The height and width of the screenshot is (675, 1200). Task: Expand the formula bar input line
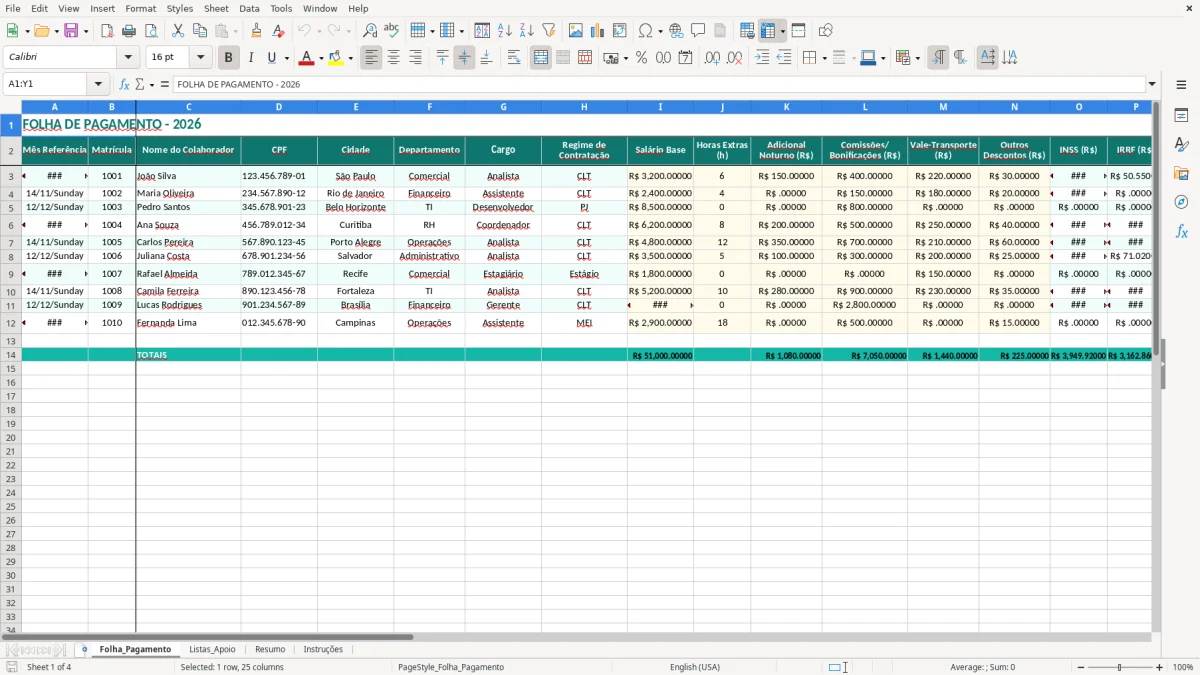tap(1152, 84)
